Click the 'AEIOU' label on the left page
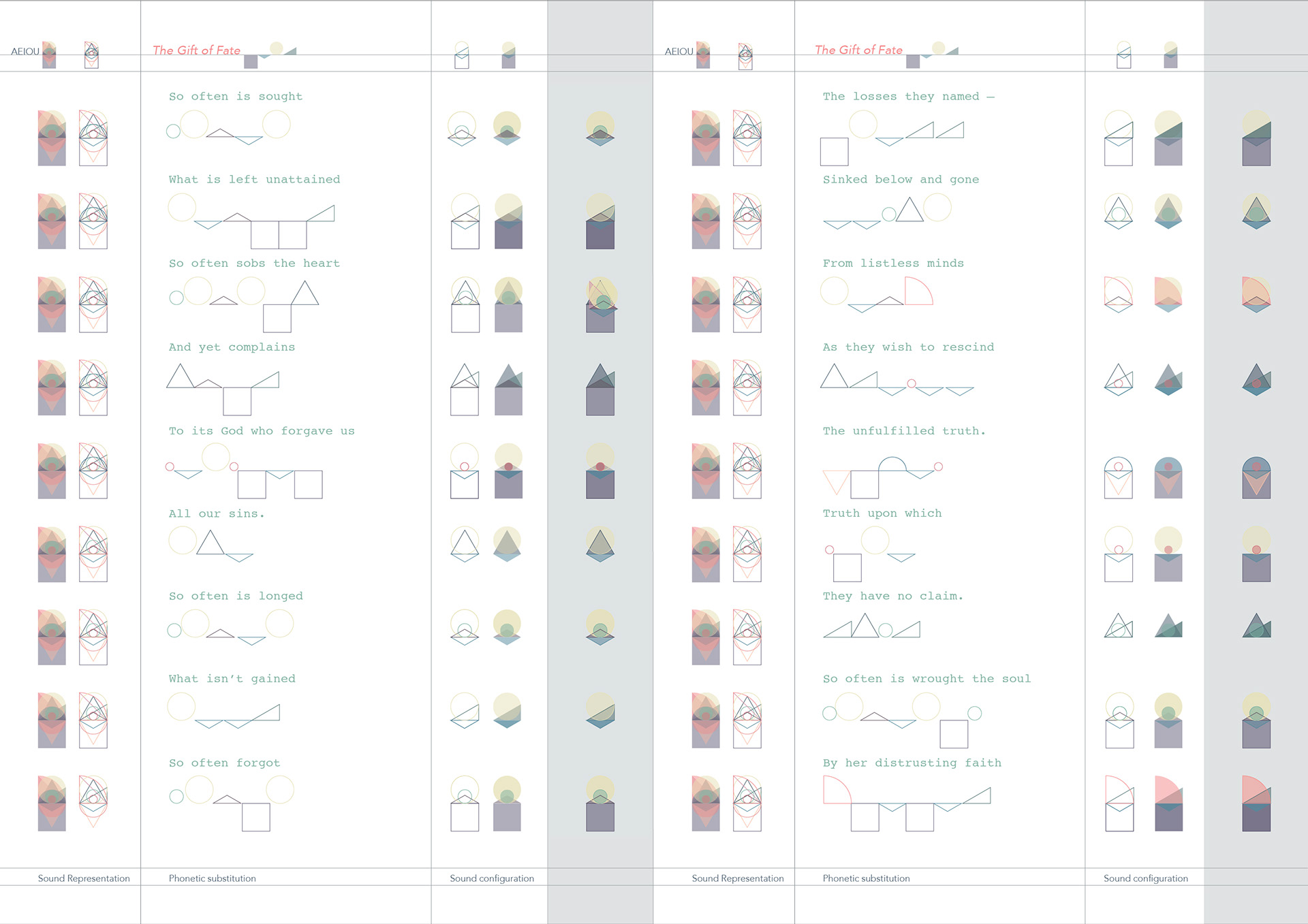This screenshot has width=1308, height=924. tap(25, 52)
